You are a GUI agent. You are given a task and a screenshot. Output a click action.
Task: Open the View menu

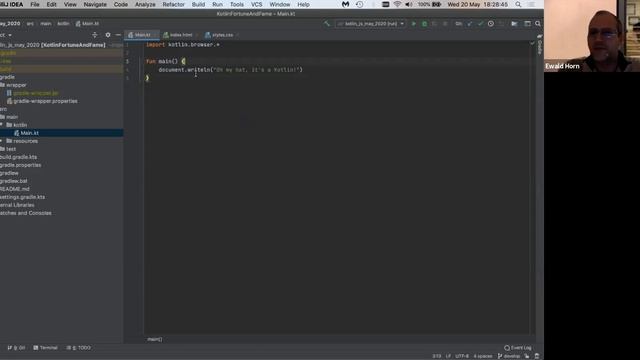[x=70, y=4]
